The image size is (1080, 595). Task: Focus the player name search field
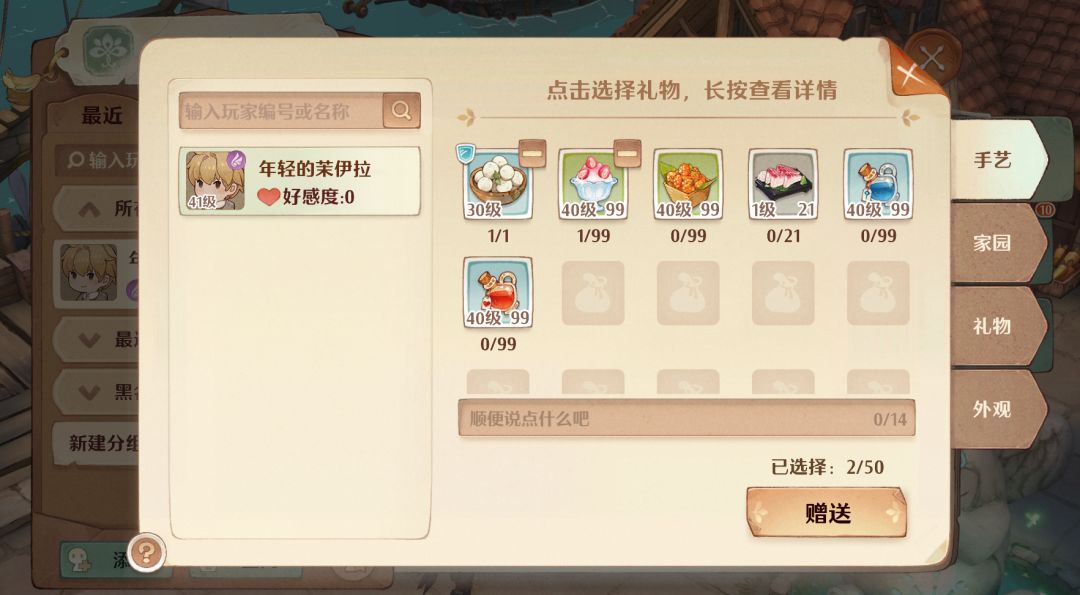pos(281,110)
